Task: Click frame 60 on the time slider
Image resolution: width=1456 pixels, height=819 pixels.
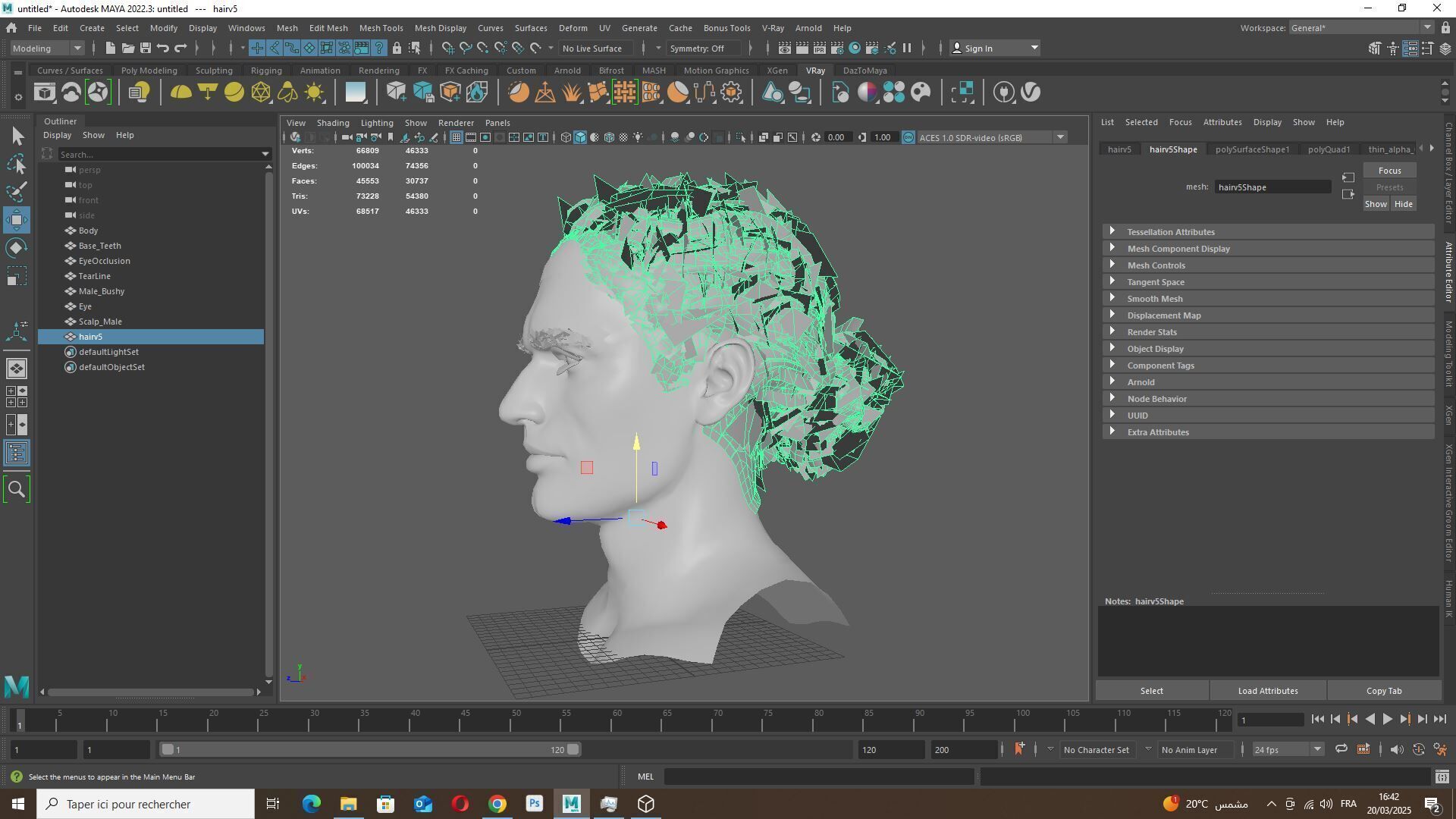Action: pos(617,720)
